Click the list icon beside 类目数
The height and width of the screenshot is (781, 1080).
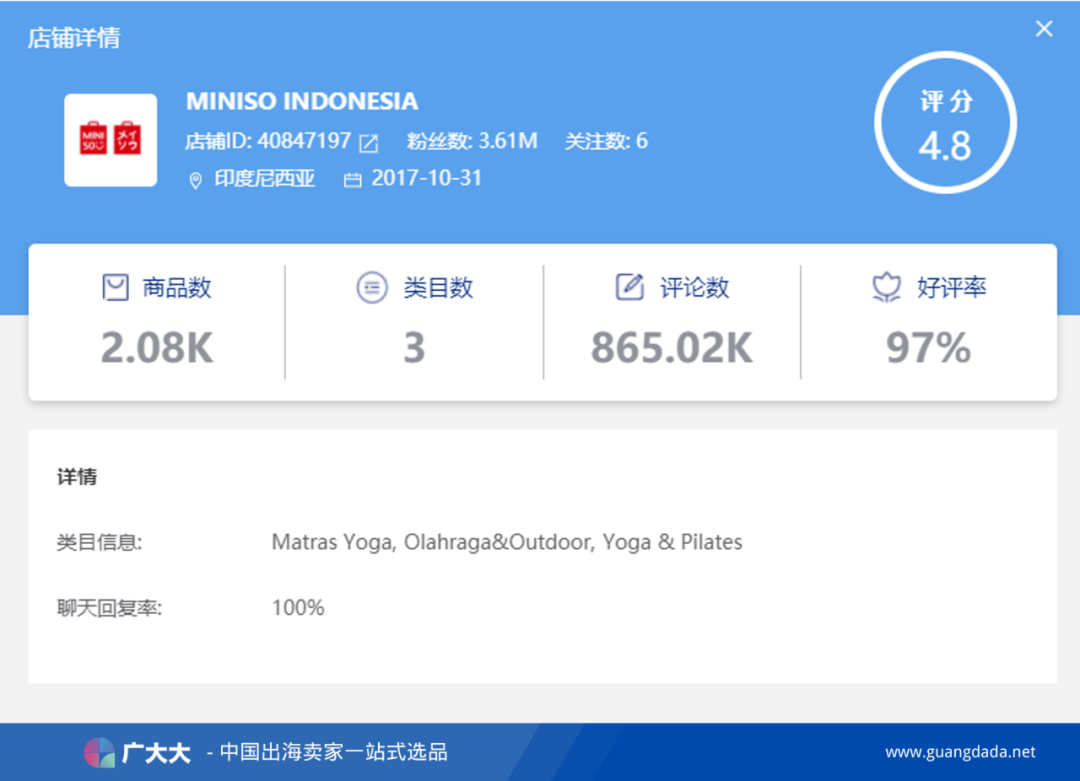click(371, 287)
